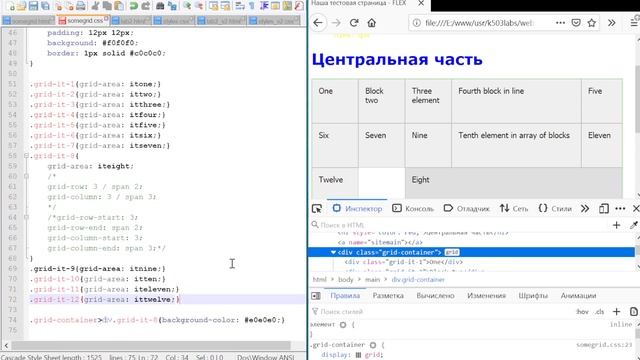This screenshot has width=640, height=360.
Task: Click 'body' in the breadcrumb path
Action: [x=345, y=280]
